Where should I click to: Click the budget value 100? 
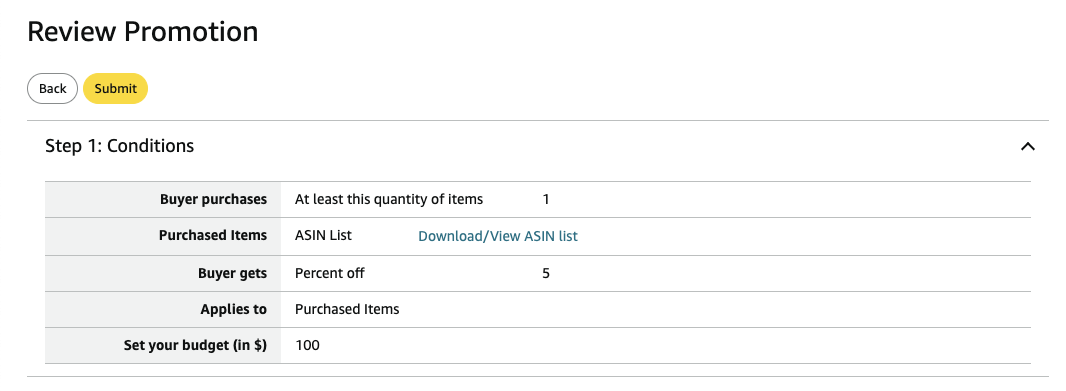click(307, 345)
